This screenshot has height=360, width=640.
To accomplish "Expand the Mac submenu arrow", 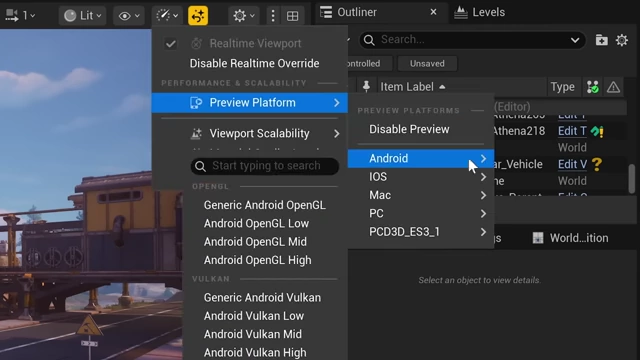I will 483,195.
